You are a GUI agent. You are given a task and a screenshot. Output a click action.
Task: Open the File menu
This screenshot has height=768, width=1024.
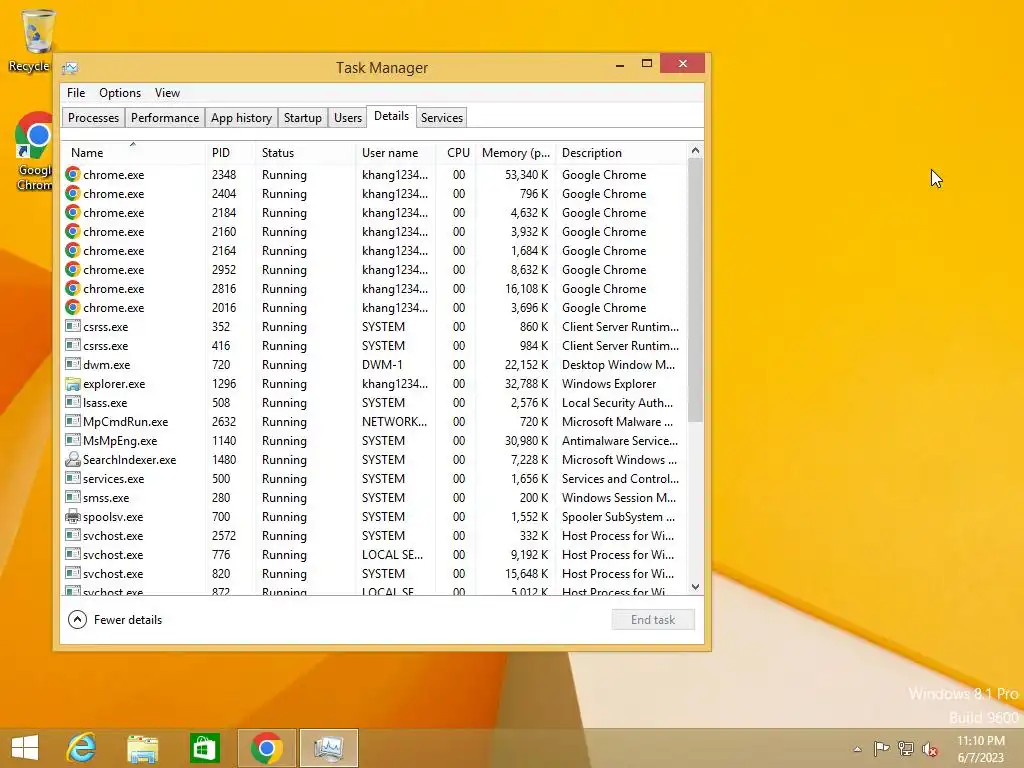tap(76, 93)
